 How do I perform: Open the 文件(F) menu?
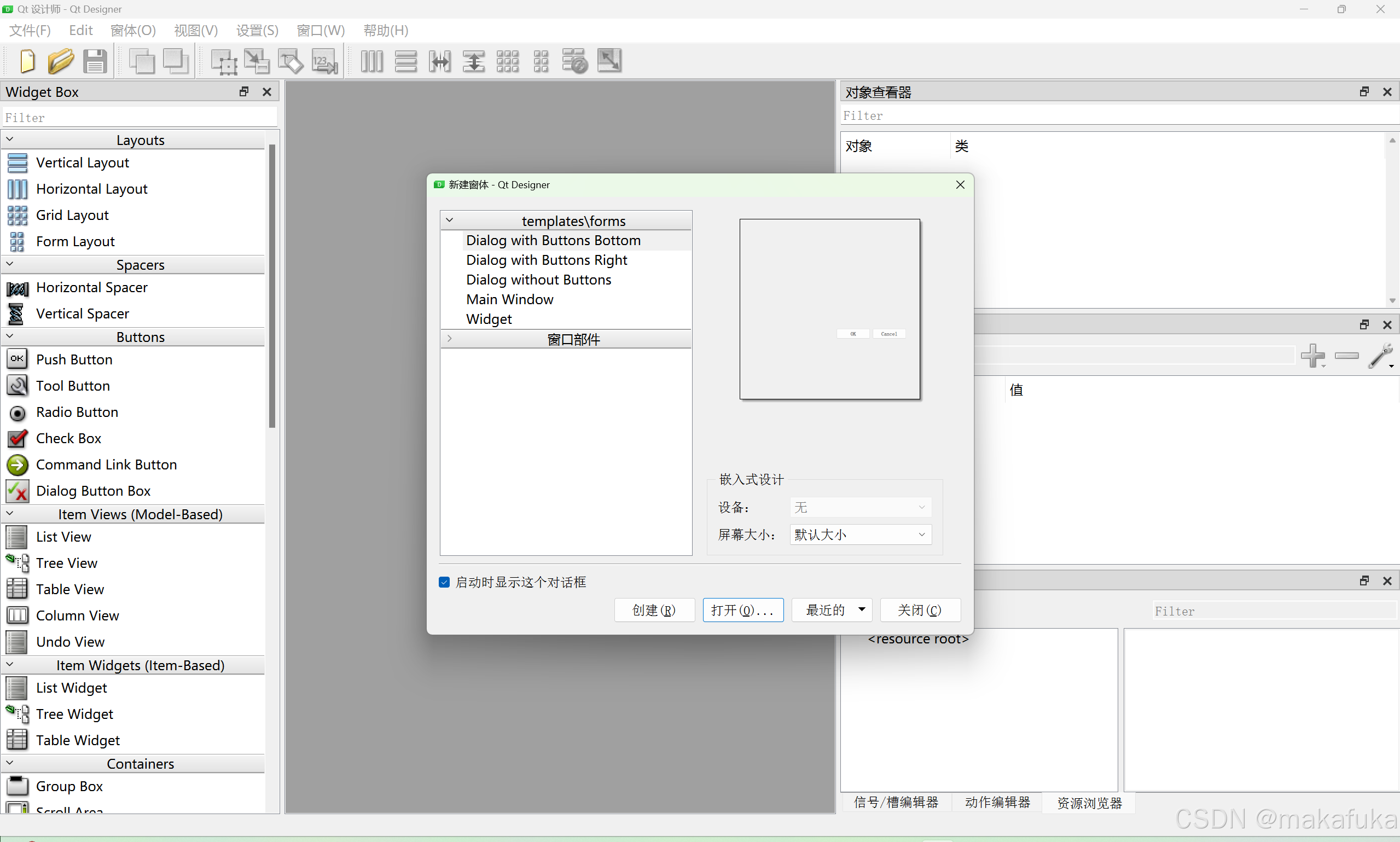(29, 30)
